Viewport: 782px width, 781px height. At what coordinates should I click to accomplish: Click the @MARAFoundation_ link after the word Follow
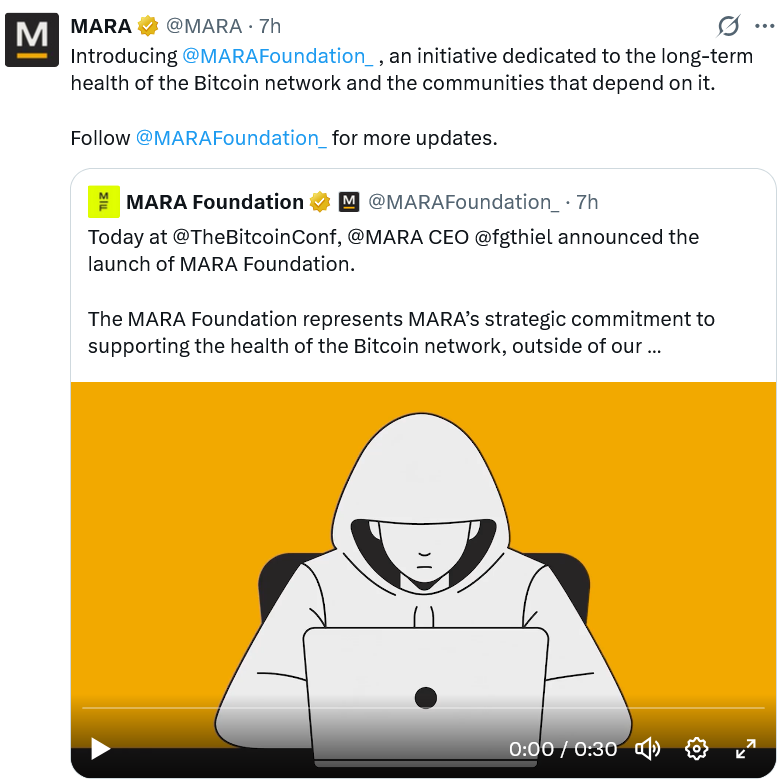click(230, 138)
